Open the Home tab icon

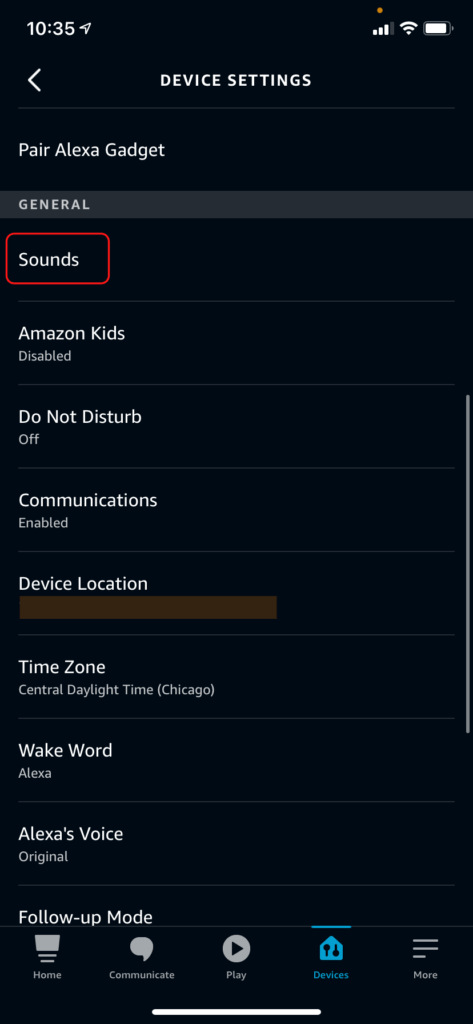coord(47,948)
